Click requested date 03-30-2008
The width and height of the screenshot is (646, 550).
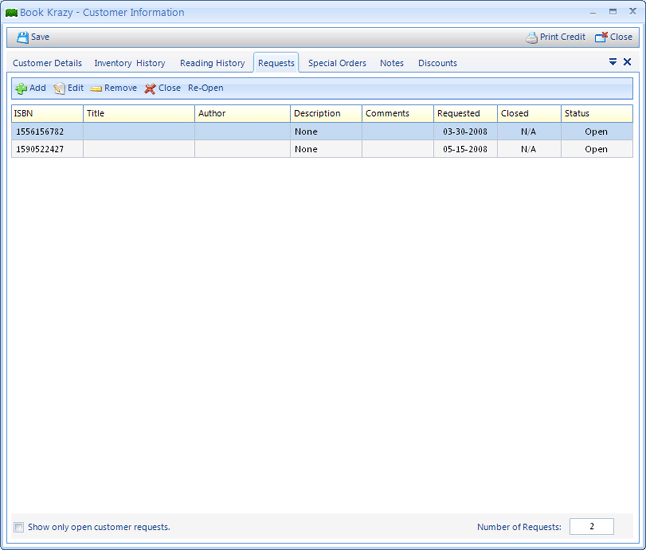pyautogui.click(x=465, y=132)
